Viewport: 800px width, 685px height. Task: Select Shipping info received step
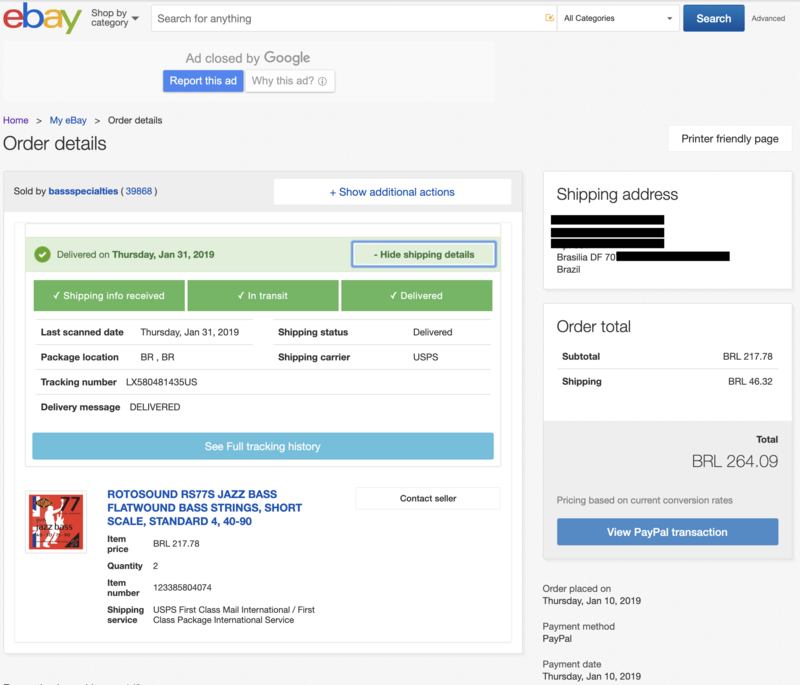click(x=109, y=295)
